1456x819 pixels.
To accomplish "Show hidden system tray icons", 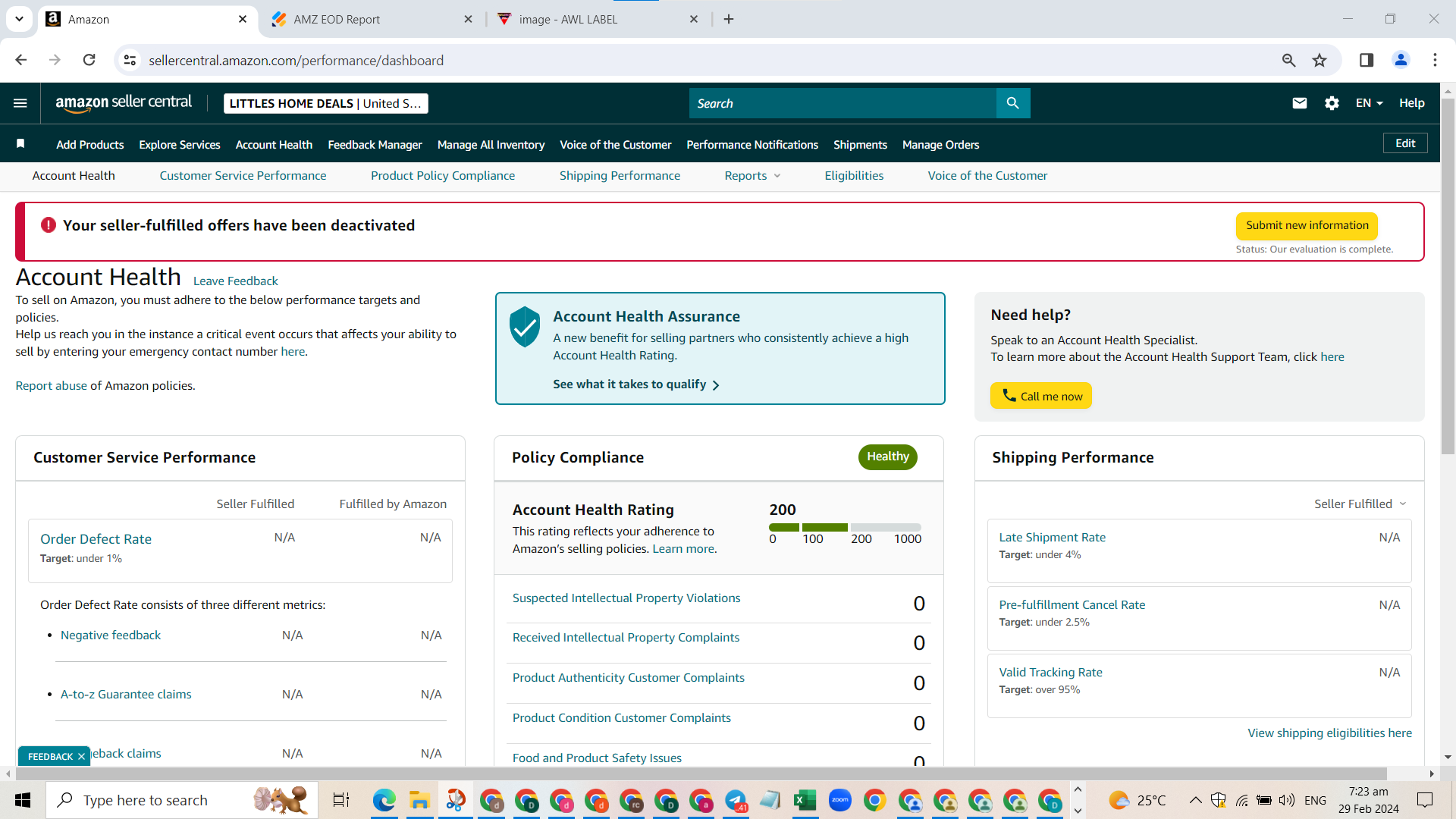I will click(x=1195, y=800).
